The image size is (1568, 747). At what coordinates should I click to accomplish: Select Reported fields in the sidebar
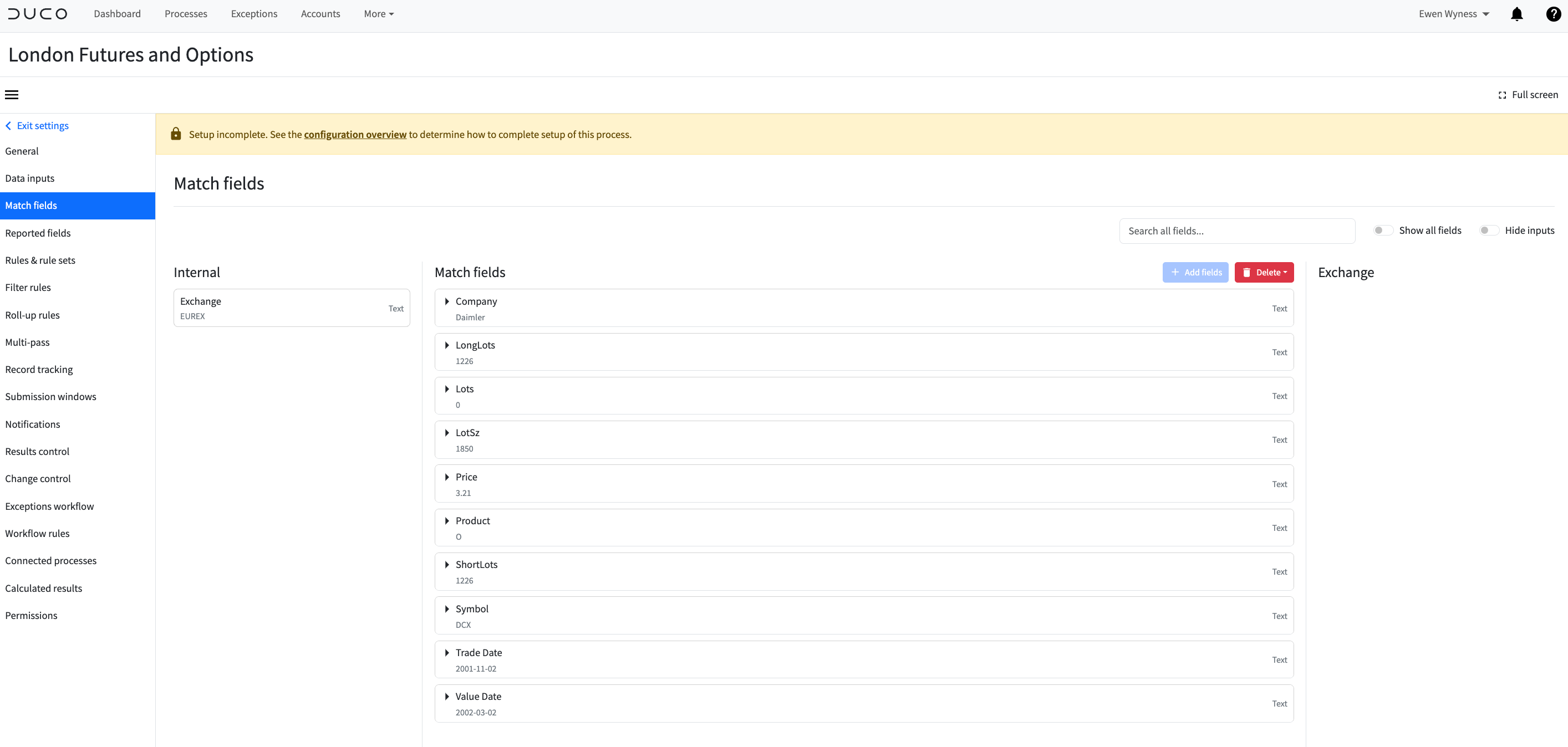(38, 232)
